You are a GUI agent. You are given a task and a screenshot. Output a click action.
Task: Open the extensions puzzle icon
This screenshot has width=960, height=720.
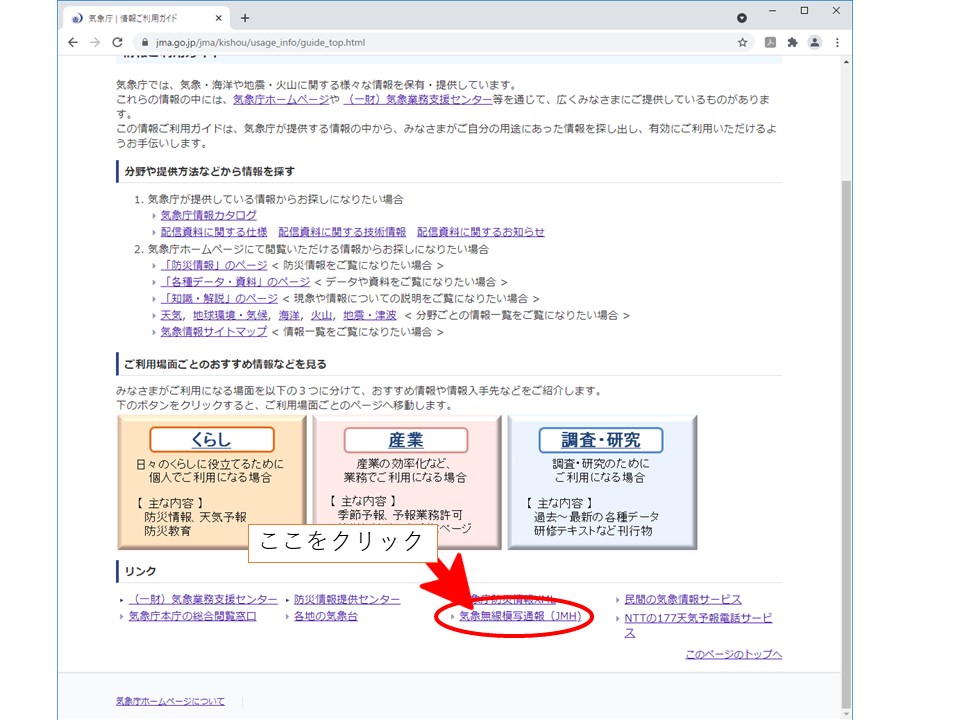[x=793, y=43]
